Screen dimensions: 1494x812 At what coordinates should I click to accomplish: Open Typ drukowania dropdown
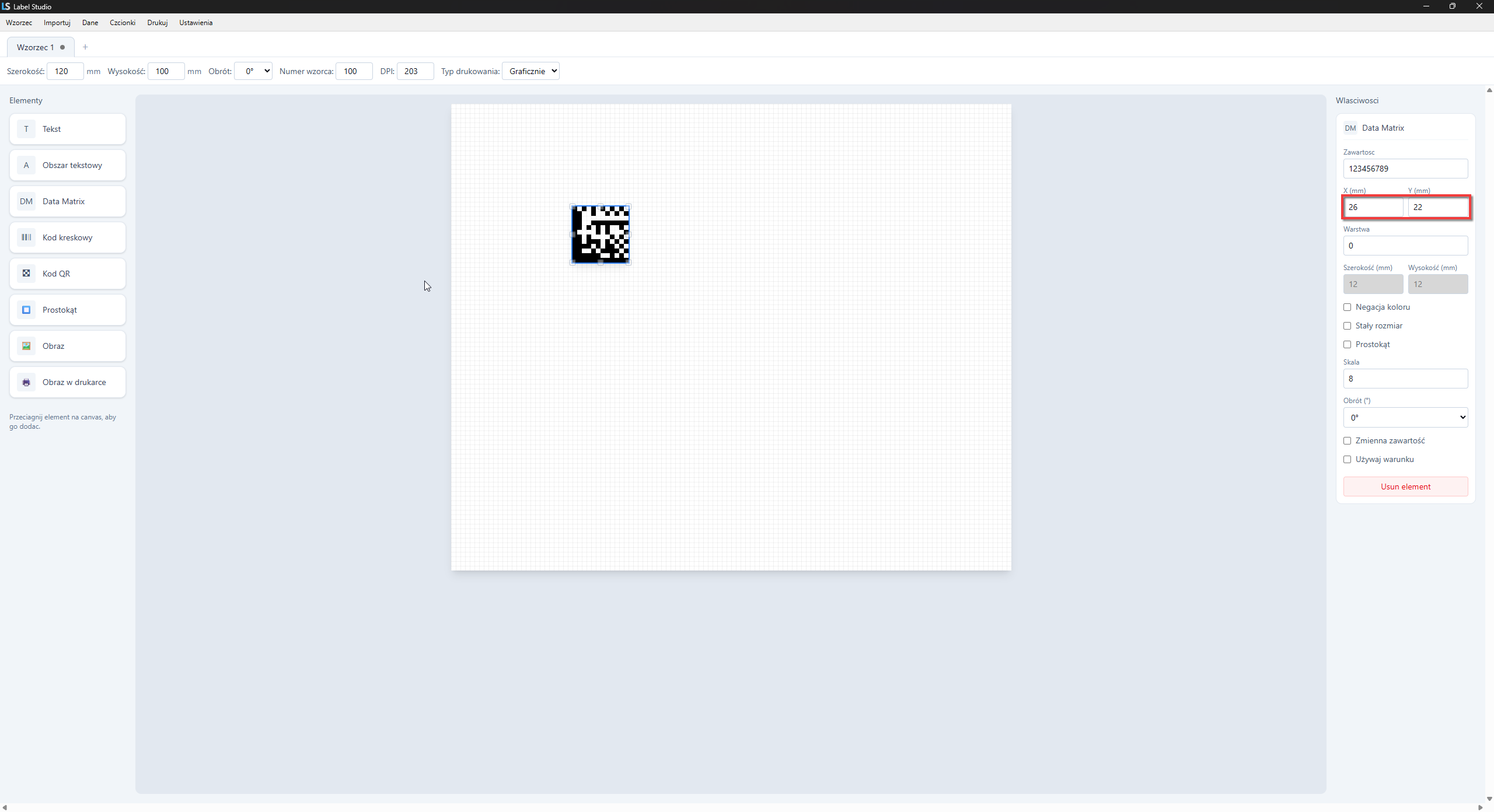tap(530, 71)
